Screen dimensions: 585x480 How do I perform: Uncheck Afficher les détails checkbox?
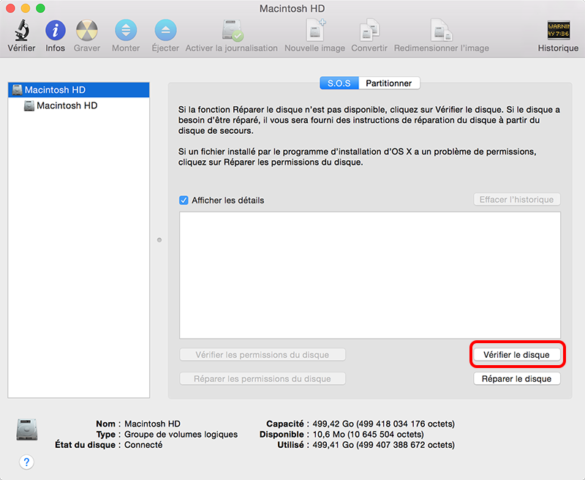coord(184,200)
